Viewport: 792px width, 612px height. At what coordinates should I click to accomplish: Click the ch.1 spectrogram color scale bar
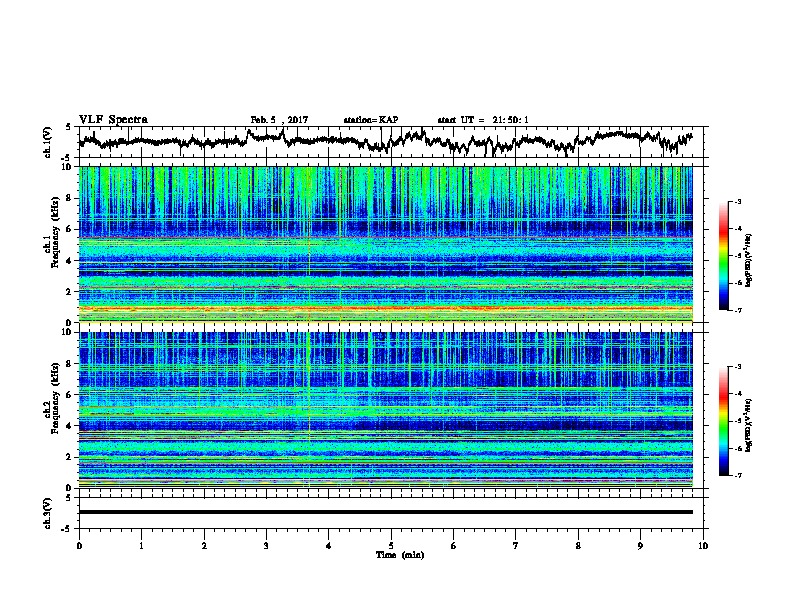pyautogui.click(x=724, y=256)
